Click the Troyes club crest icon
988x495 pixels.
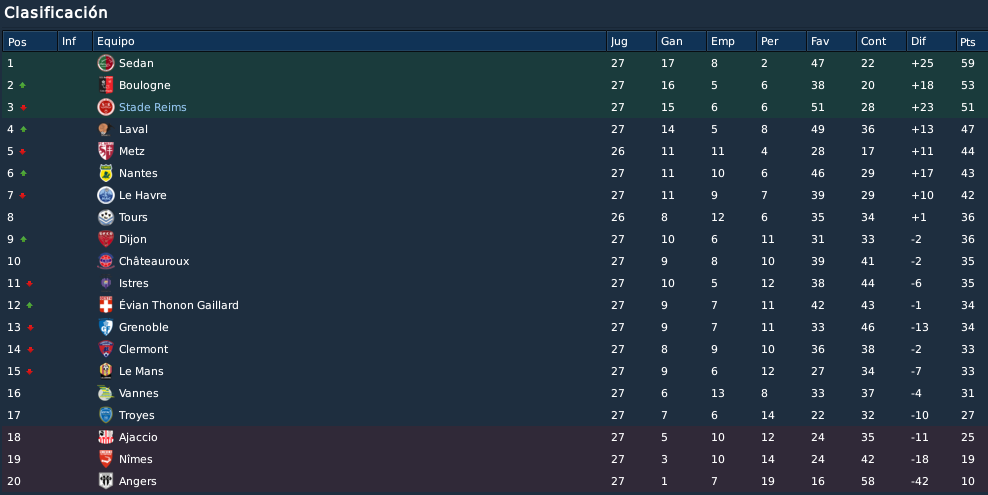[105, 415]
